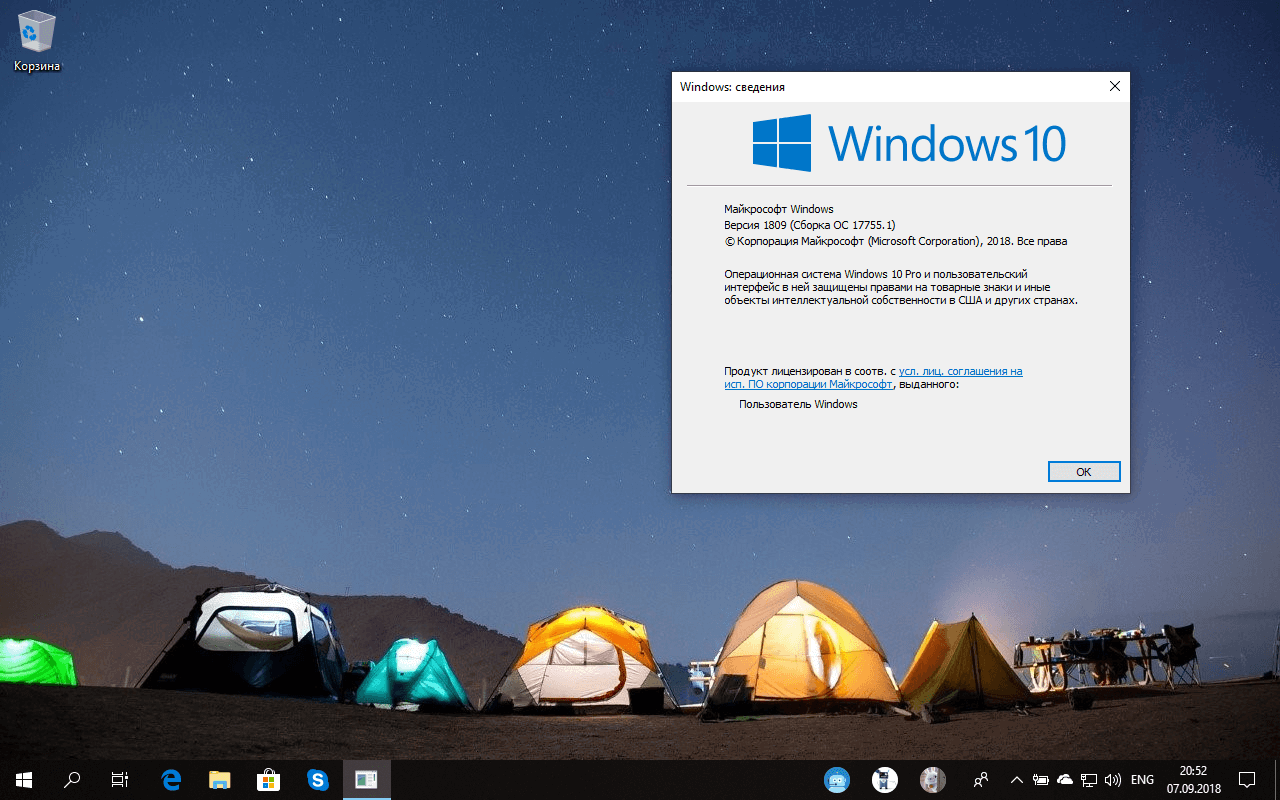Screen dimensions: 1280x800
Task: Switch to the active winver window on taskbar
Action: (366, 780)
